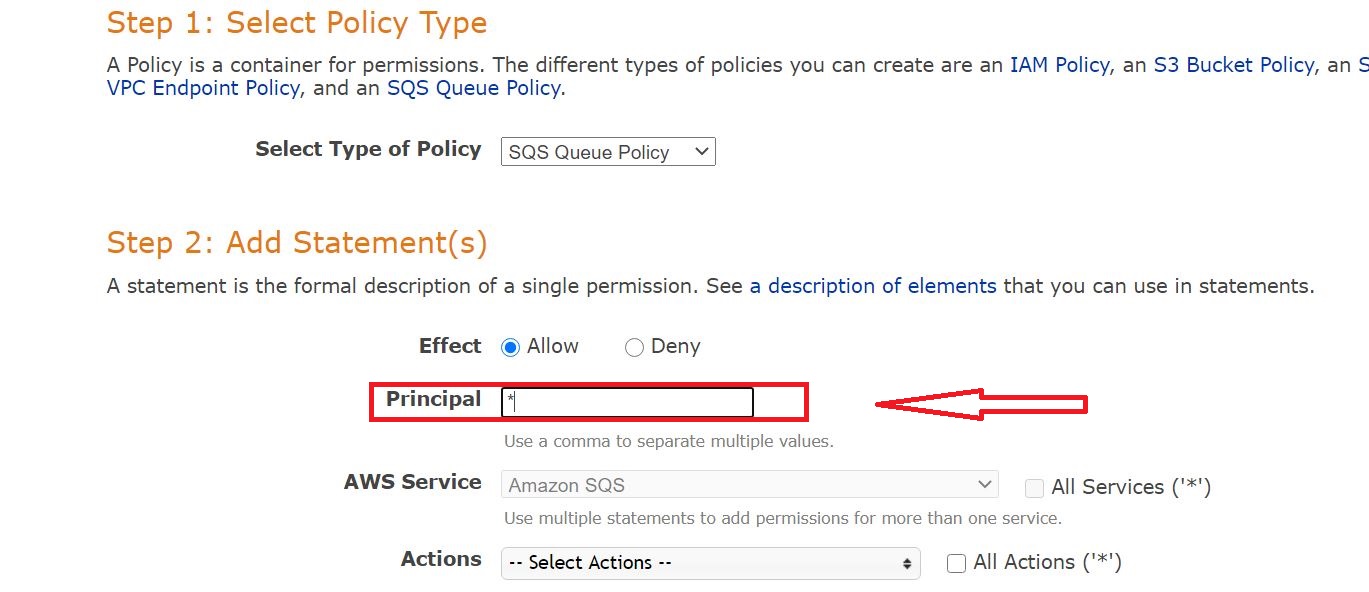Select the Allow effect radio button
Image resolution: width=1369 pixels, height=592 pixels.
(511, 347)
